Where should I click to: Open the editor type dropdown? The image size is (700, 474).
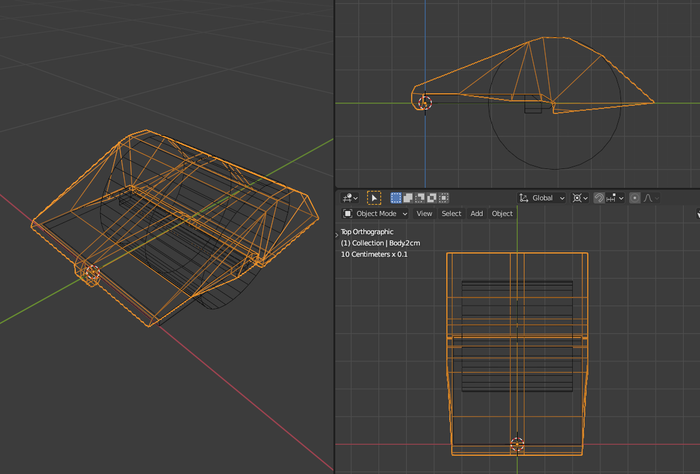click(x=350, y=198)
